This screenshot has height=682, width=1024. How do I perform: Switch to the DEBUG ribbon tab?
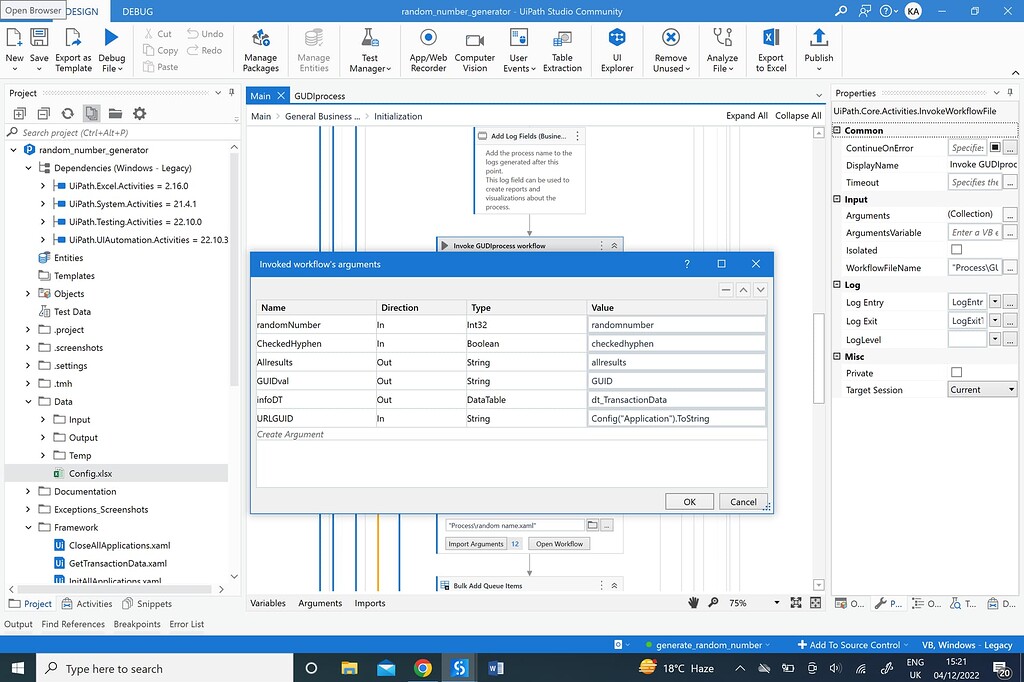[x=137, y=11]
